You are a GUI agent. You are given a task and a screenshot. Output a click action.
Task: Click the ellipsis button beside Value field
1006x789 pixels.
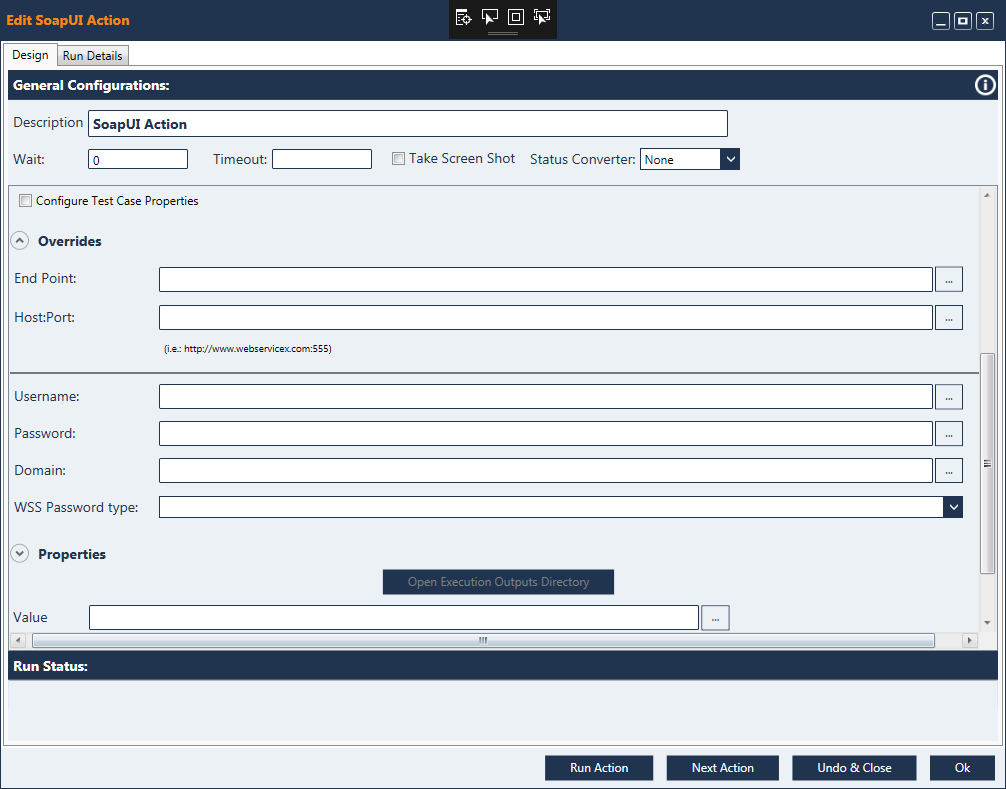(x=715, y=618)
